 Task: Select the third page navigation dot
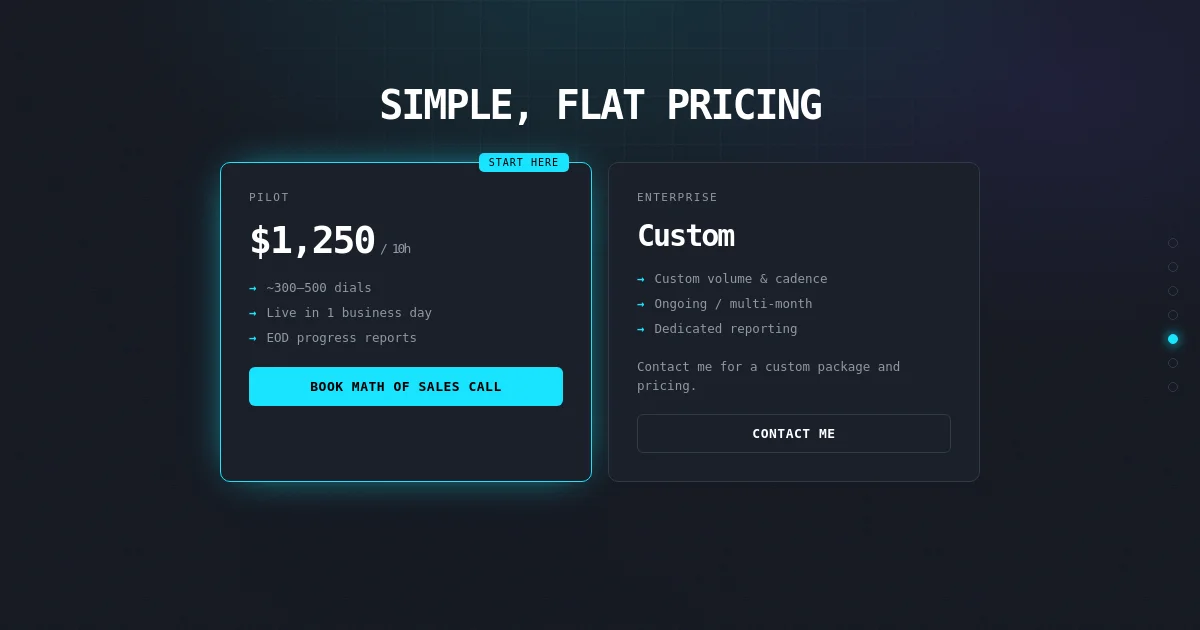click(x=1173, y=291)
